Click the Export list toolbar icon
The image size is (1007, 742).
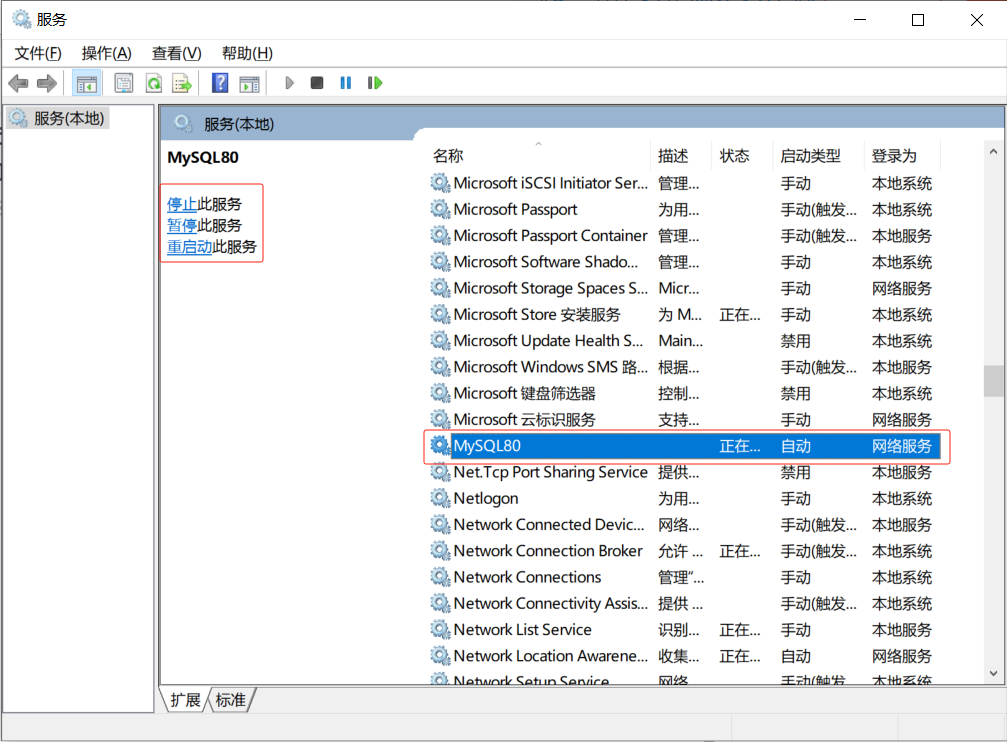[x=182, y=83]
